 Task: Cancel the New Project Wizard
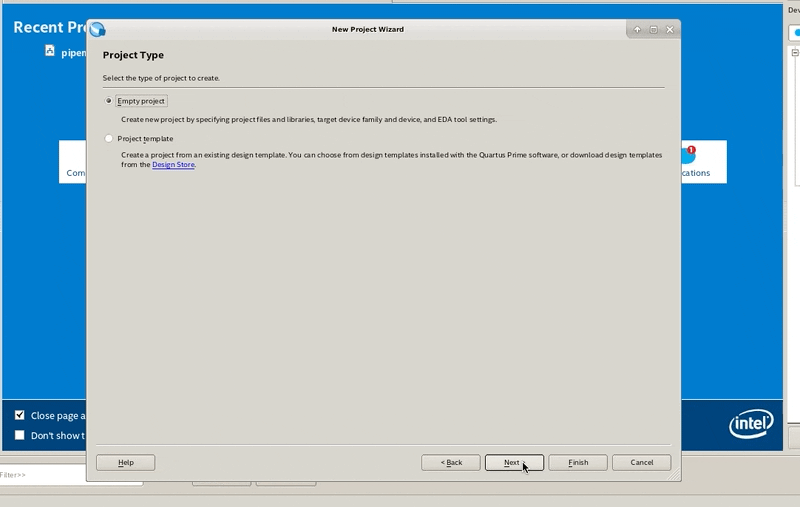point(641,463)
